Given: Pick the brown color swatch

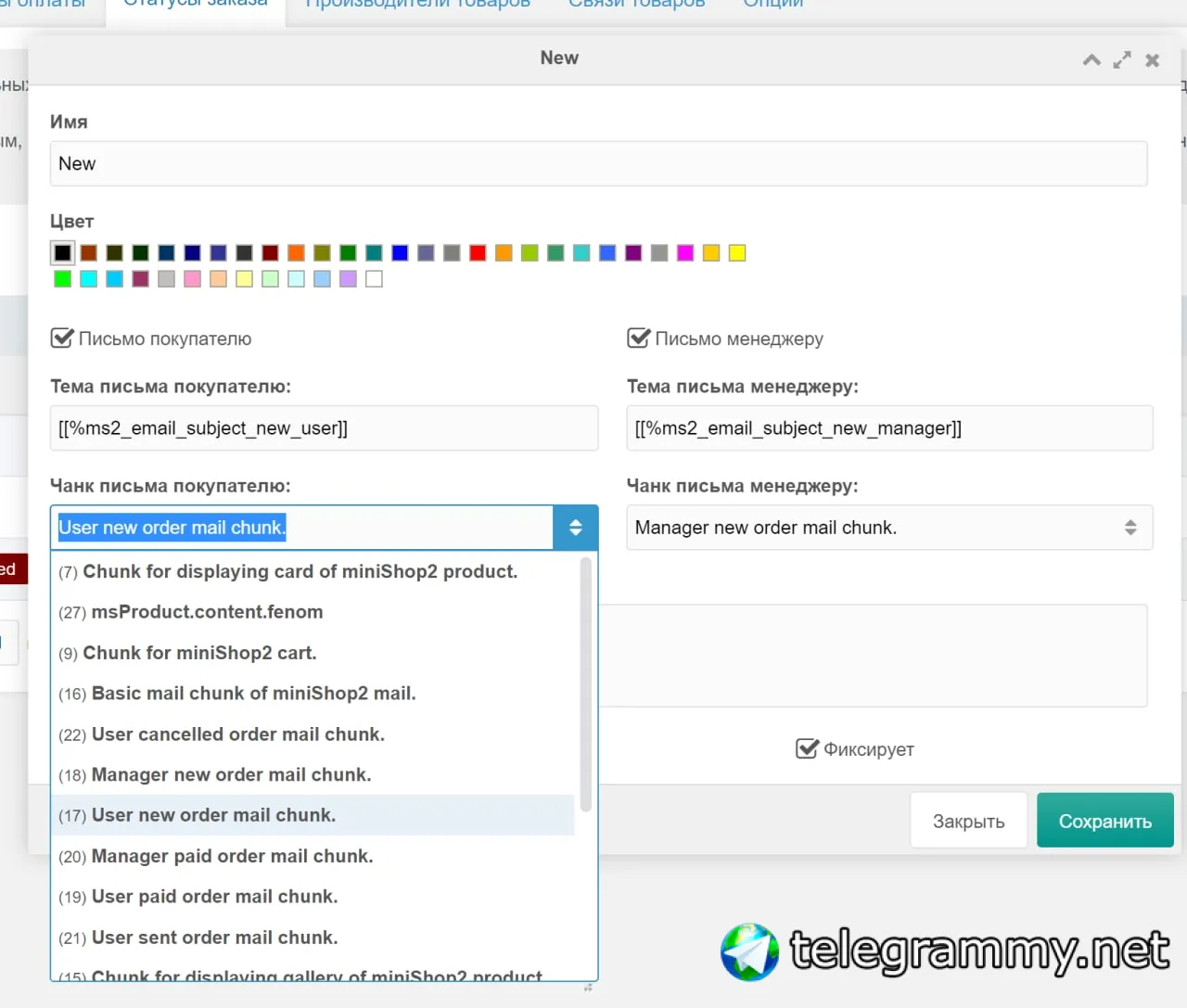Looking at the screenshot, I should coord(88,253).
